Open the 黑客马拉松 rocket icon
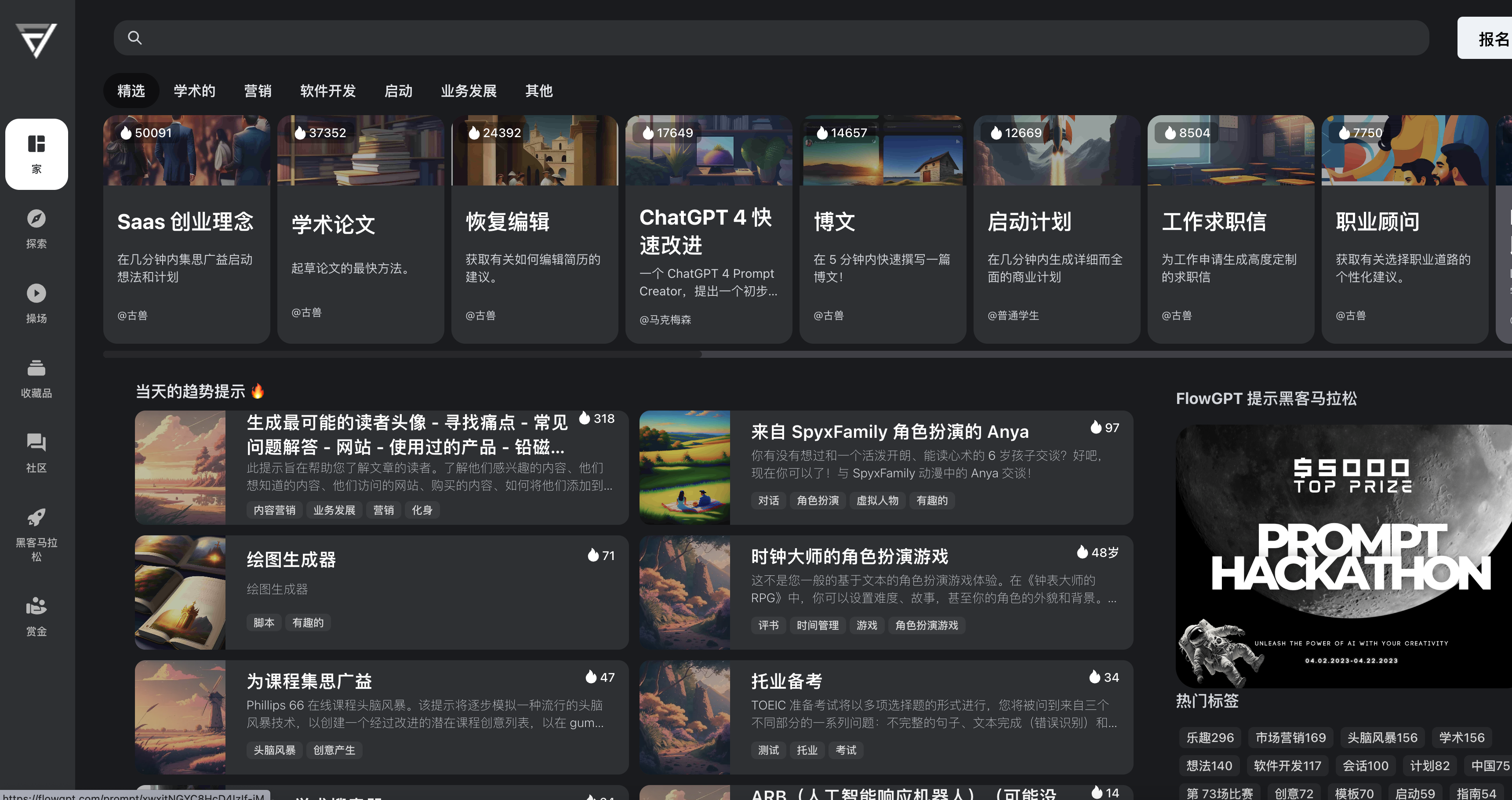 click(36, 518)
